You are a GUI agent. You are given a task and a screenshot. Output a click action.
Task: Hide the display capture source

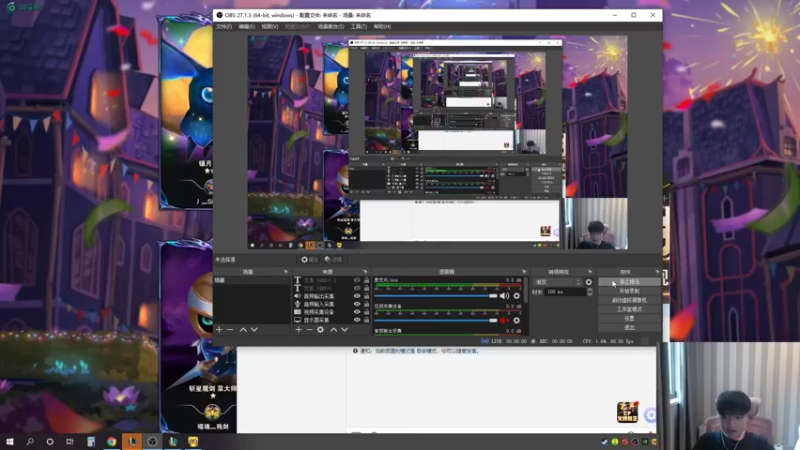(x=357, y=320)
